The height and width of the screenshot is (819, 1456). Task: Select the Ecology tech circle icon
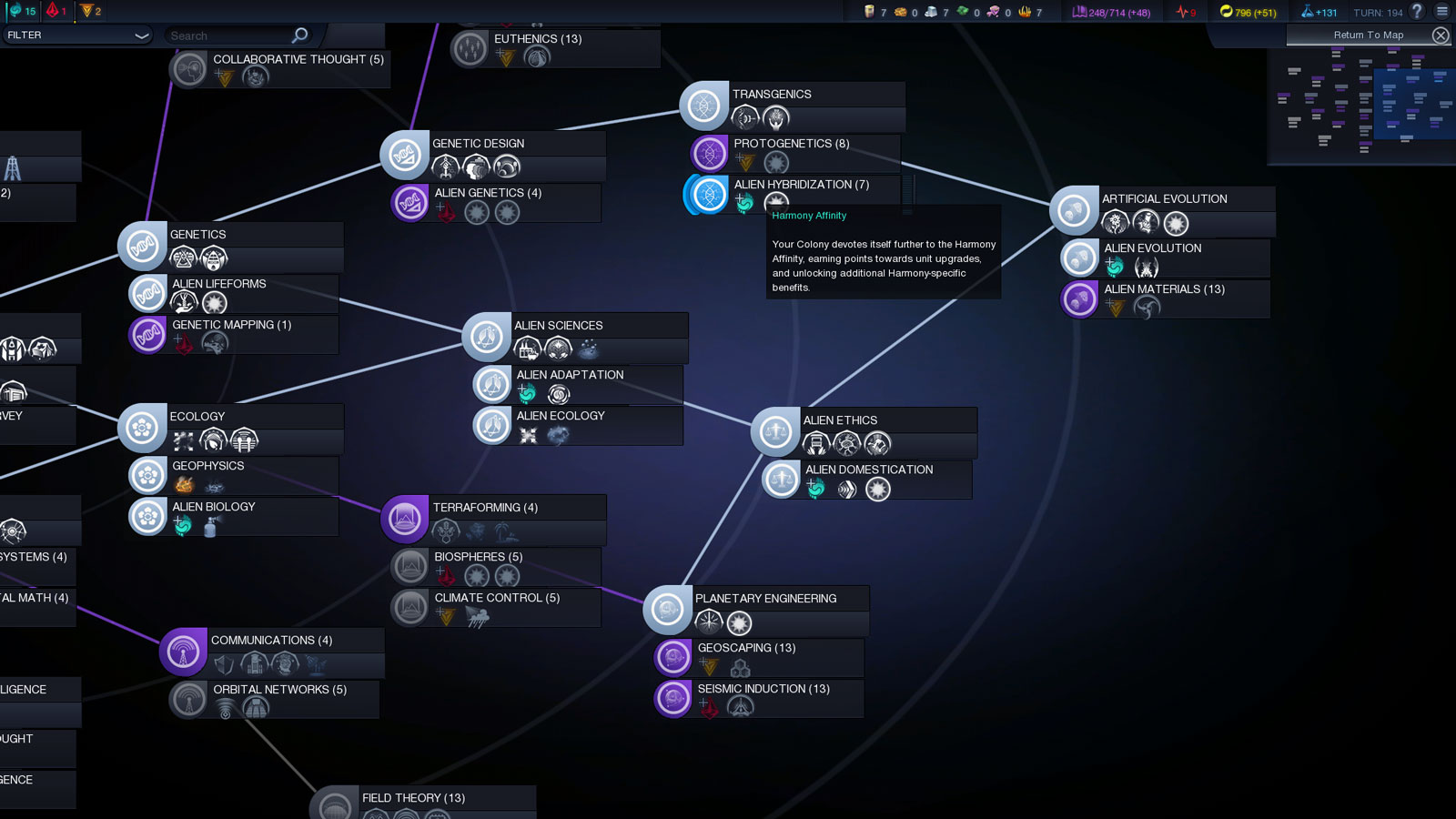pyautogui.click(x=142, y=428)
